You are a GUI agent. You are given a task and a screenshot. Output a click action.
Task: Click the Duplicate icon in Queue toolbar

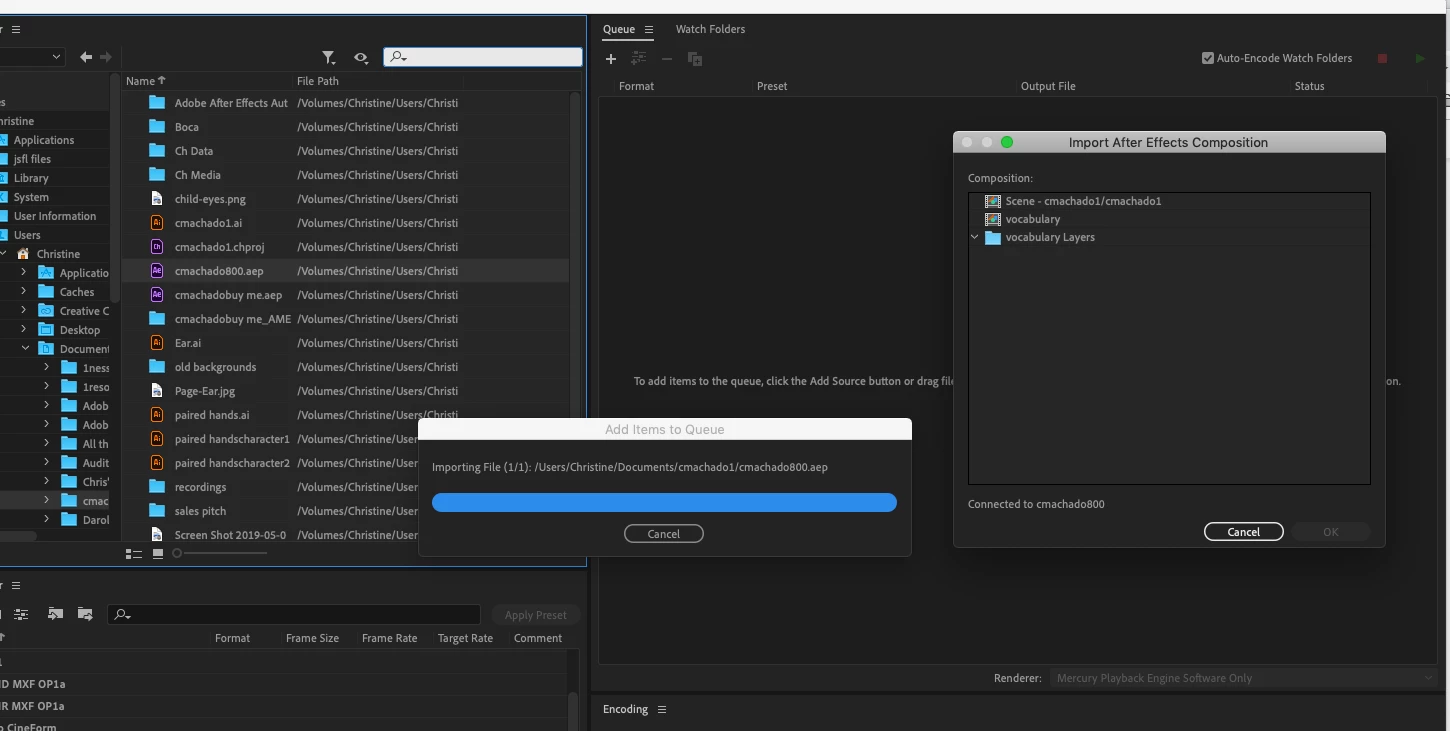click(x=695, y=59)
